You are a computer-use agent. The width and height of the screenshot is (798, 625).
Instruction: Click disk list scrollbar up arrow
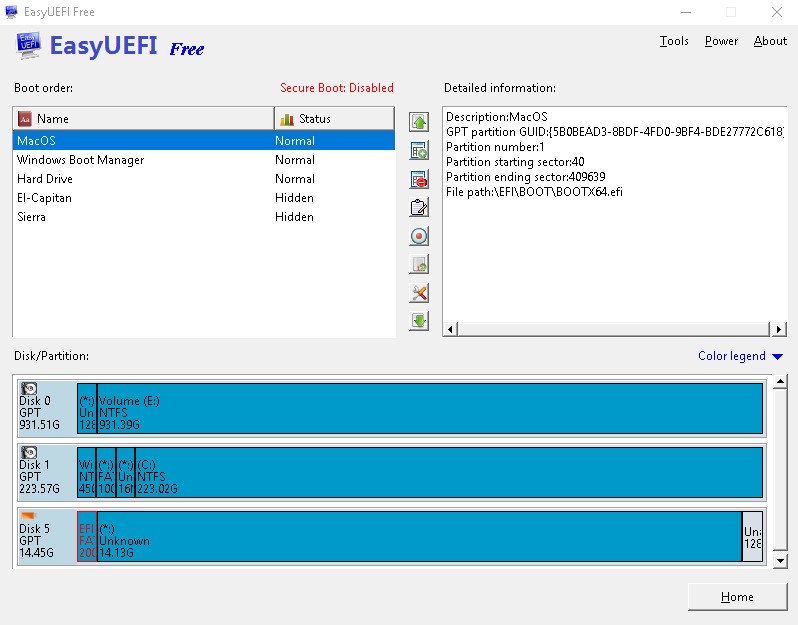tap(780, 382)
